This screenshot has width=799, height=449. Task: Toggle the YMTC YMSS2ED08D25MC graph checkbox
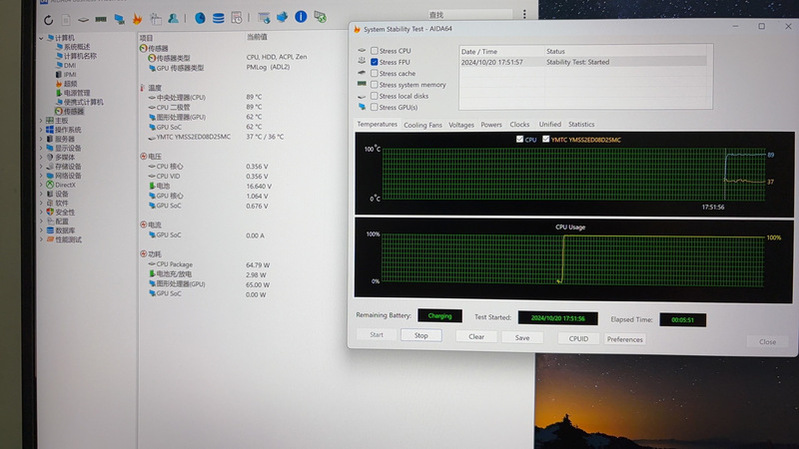[x=546, y=139]
